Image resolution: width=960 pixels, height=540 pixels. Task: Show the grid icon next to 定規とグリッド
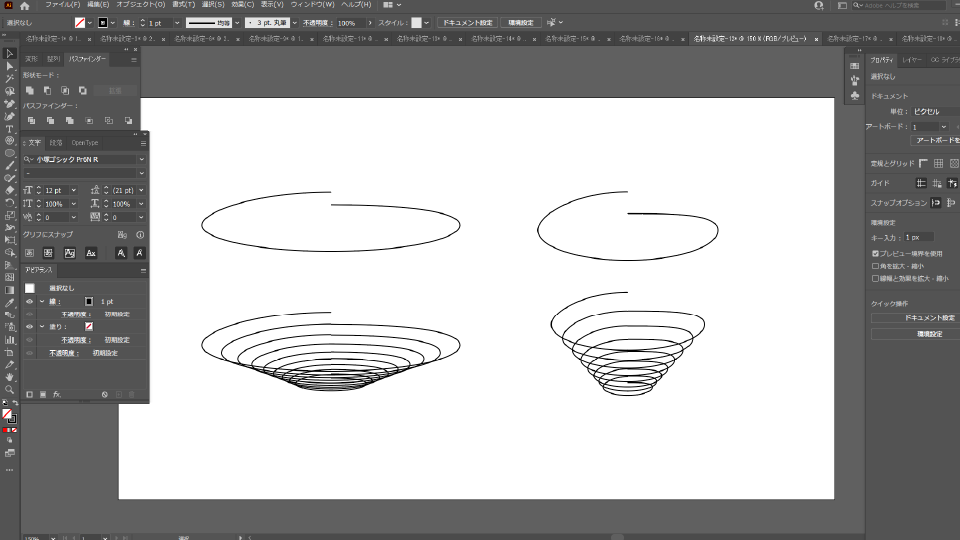pyautogui.click(x=938, y=163)
